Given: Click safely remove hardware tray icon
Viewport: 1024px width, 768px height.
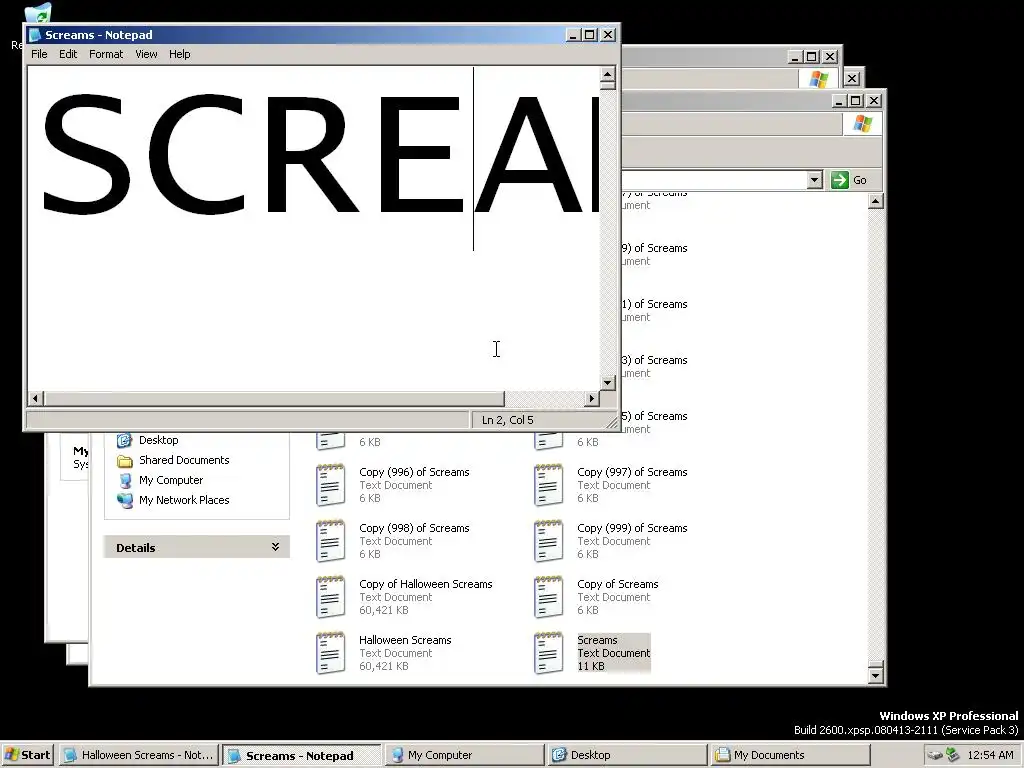Looking at the screenshot, I should click(935, 756).
